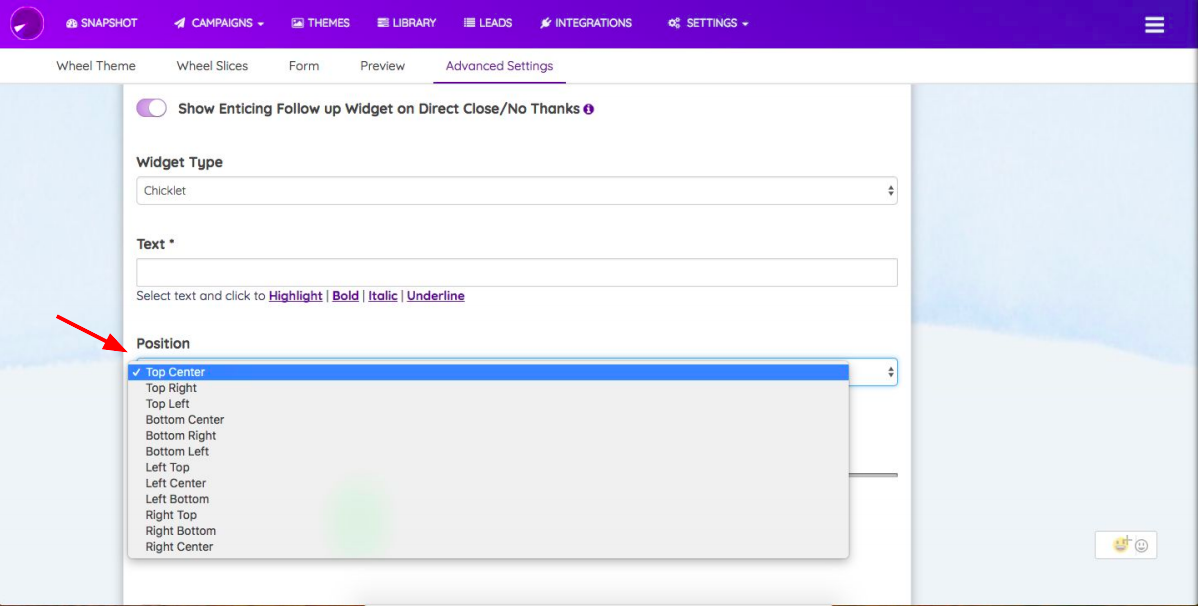Pick Left Bottom position
The height and width of the screenshot is (606, 1198).
pos(489,499)
